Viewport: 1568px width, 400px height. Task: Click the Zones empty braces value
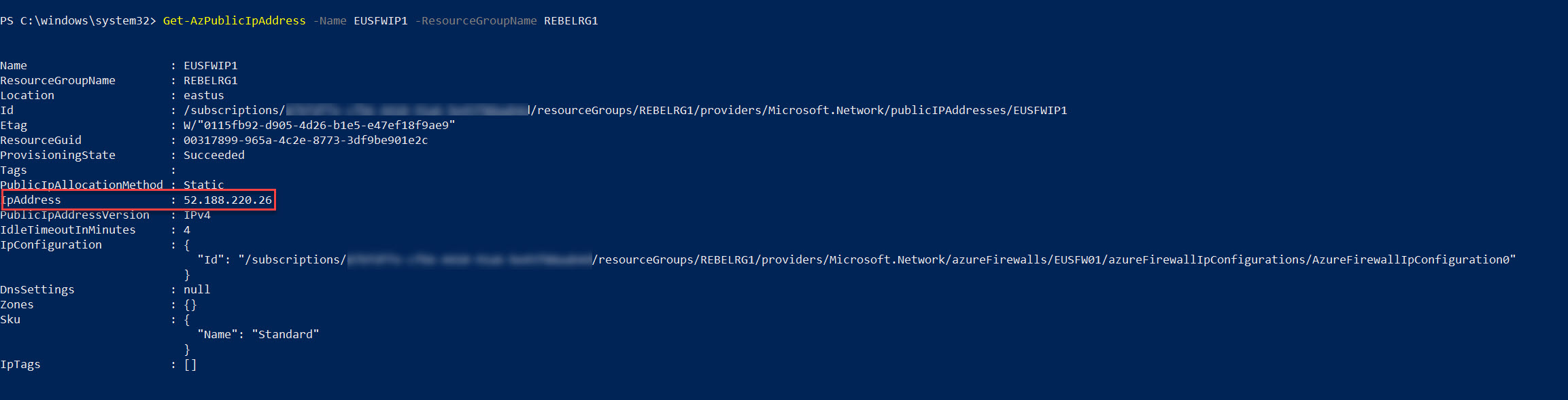[x=190, y=305]
